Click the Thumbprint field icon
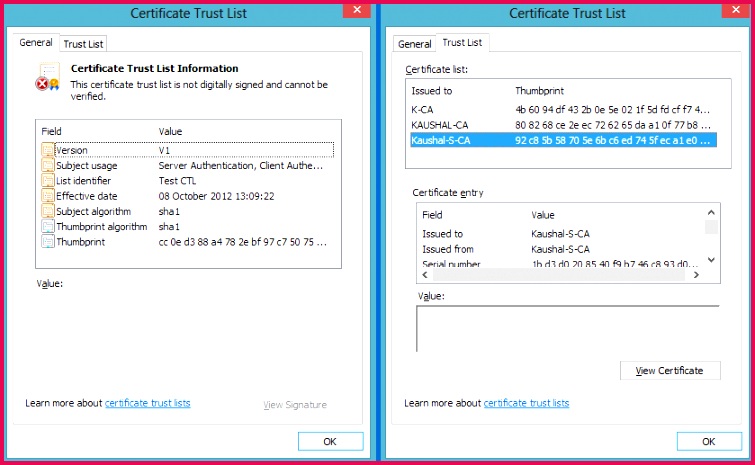The width and height of the screenshot is (755, 465). [x=48, y=242]
